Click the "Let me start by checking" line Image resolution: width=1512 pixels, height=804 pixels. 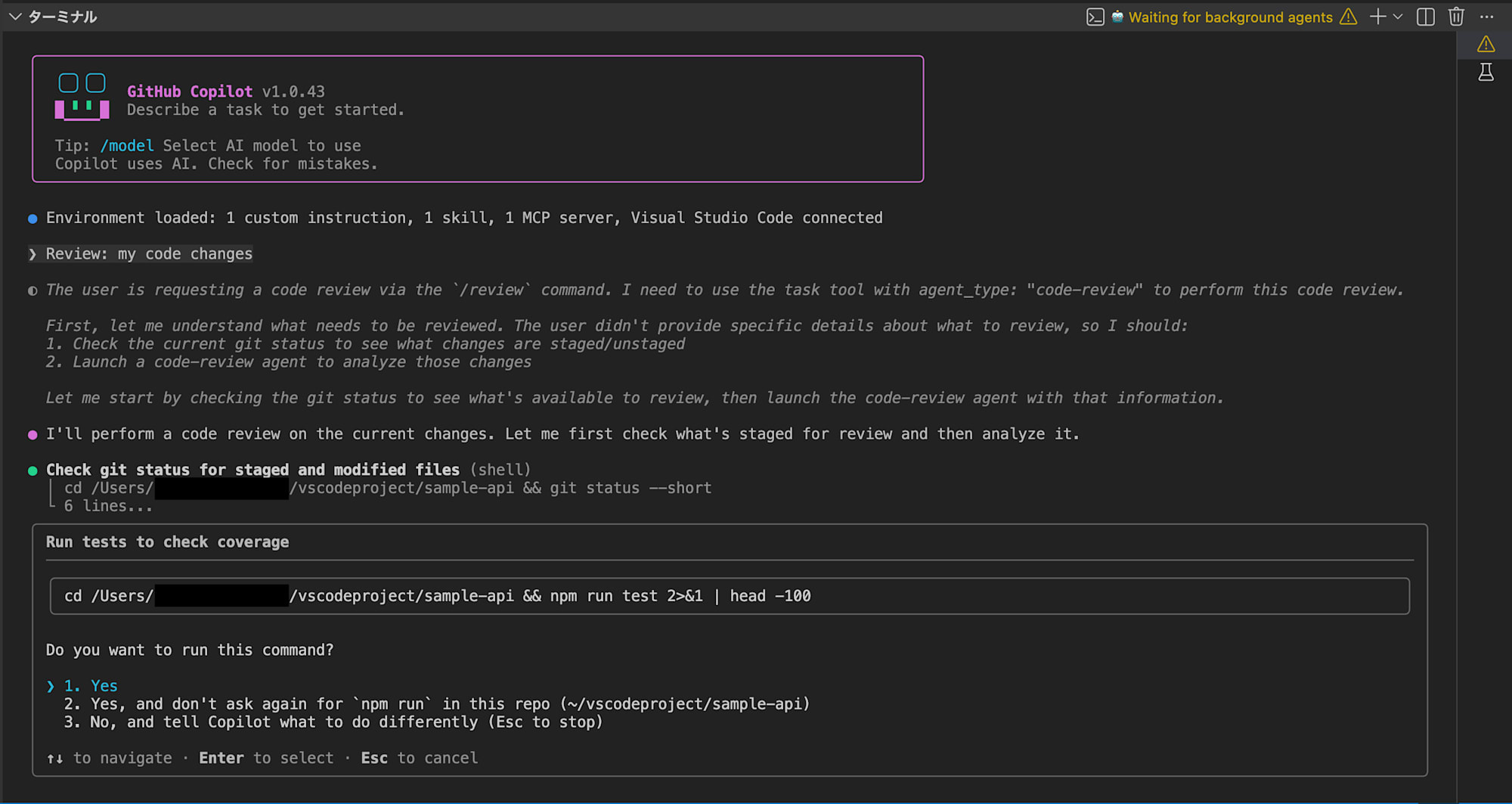634,398
